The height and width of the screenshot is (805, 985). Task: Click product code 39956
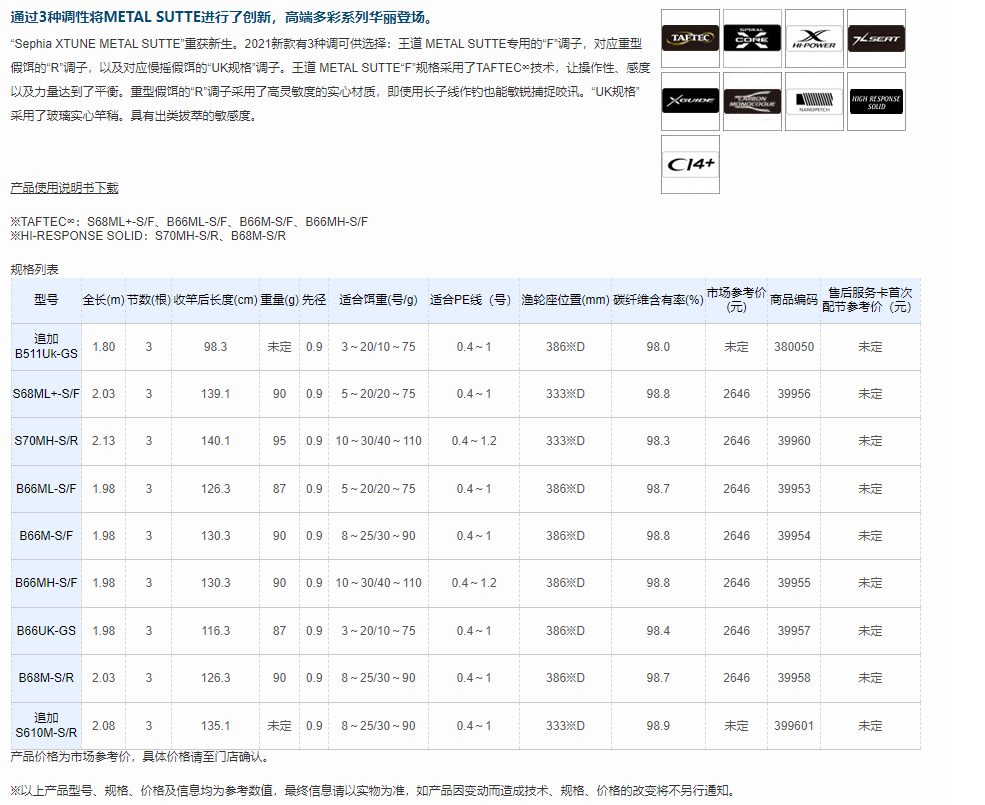pyautogui.click(x=793, y=394)
